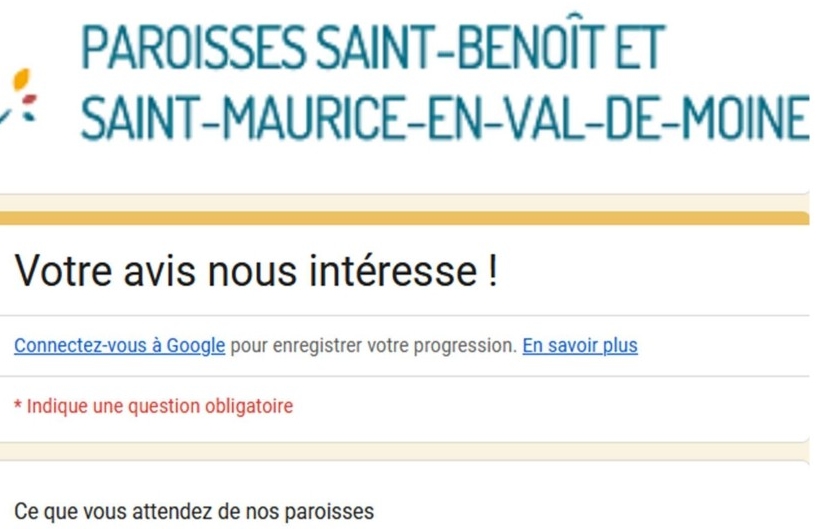The width and height of the screenshot is (818, 529).
Task: Click "Ce que vous attendez de nos paroisses" heading
Action: (194, 512)
